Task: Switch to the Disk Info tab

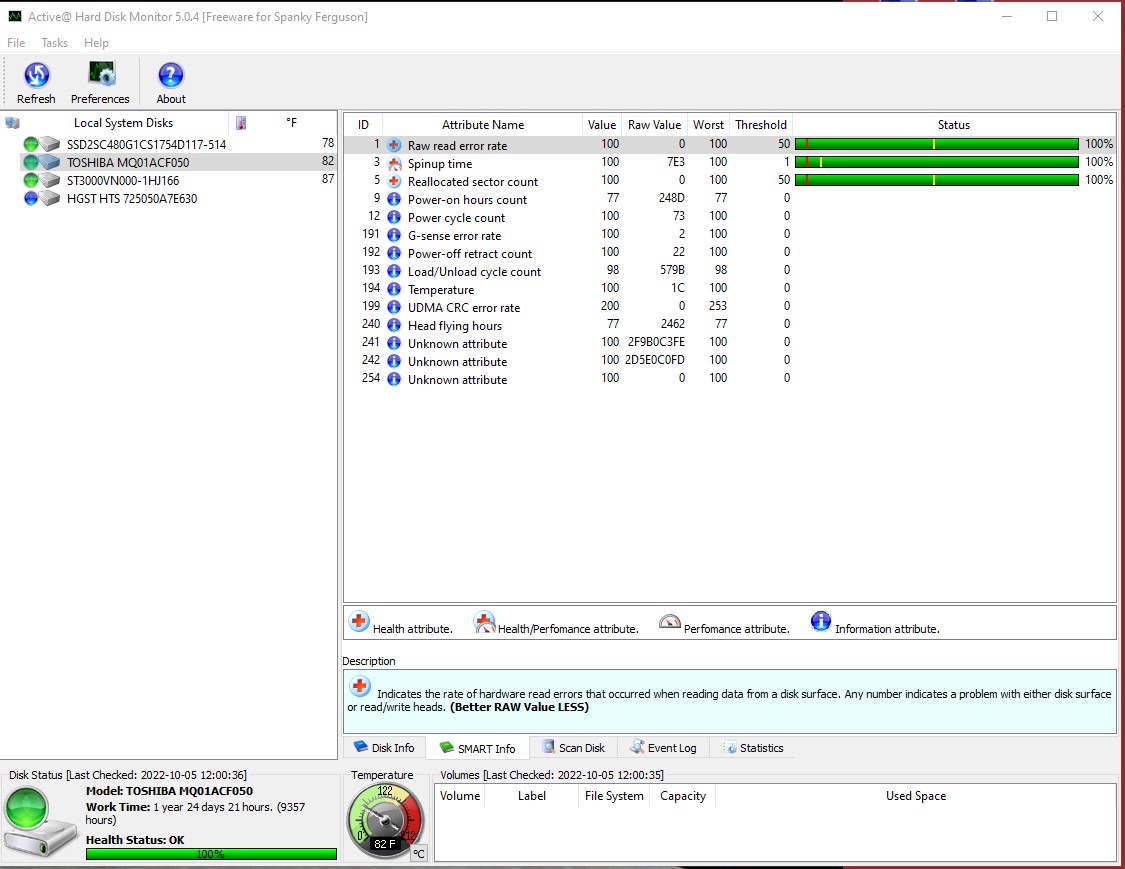Action: [384, 748]
